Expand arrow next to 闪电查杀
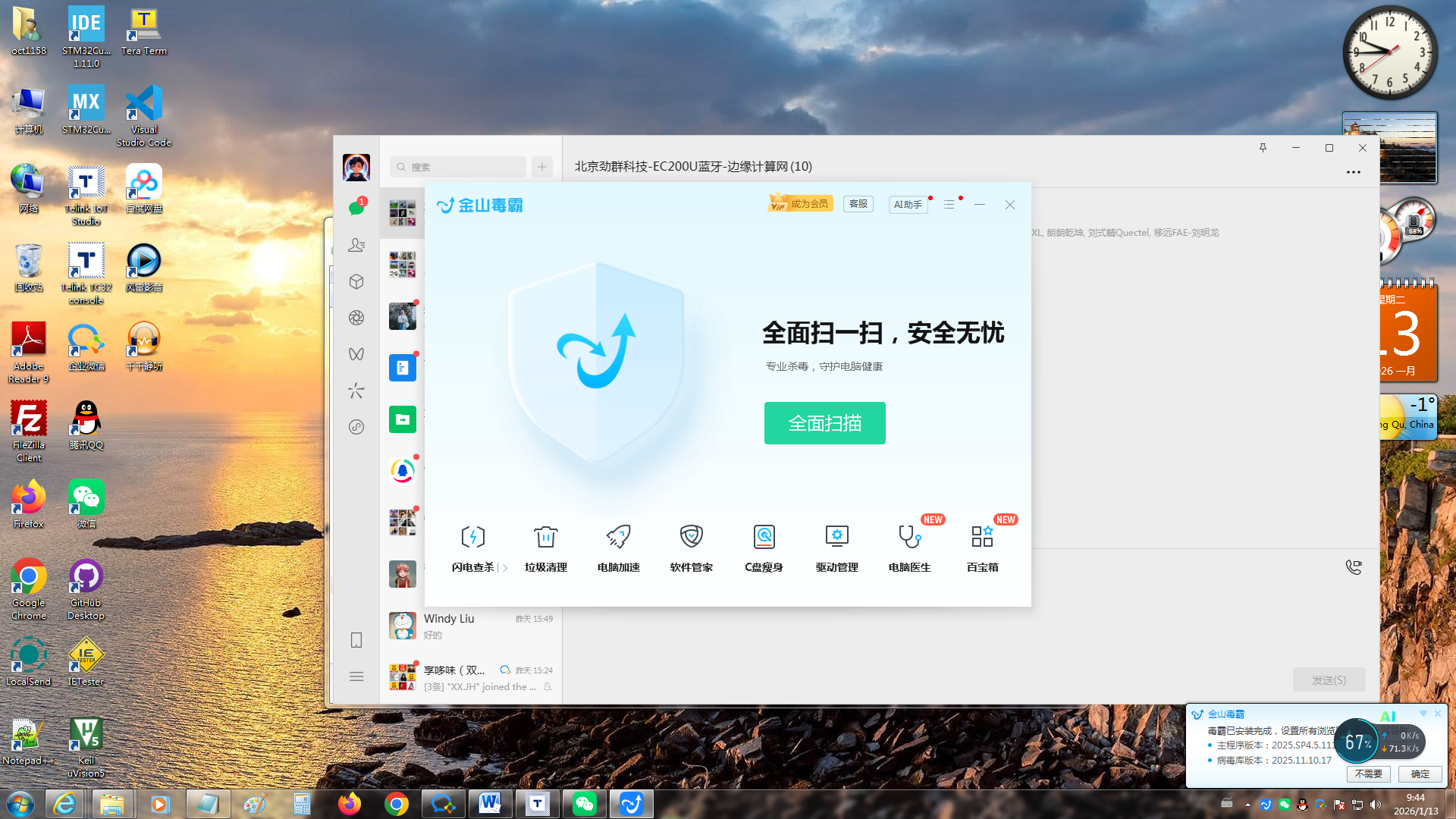 (x=505, y=568)
